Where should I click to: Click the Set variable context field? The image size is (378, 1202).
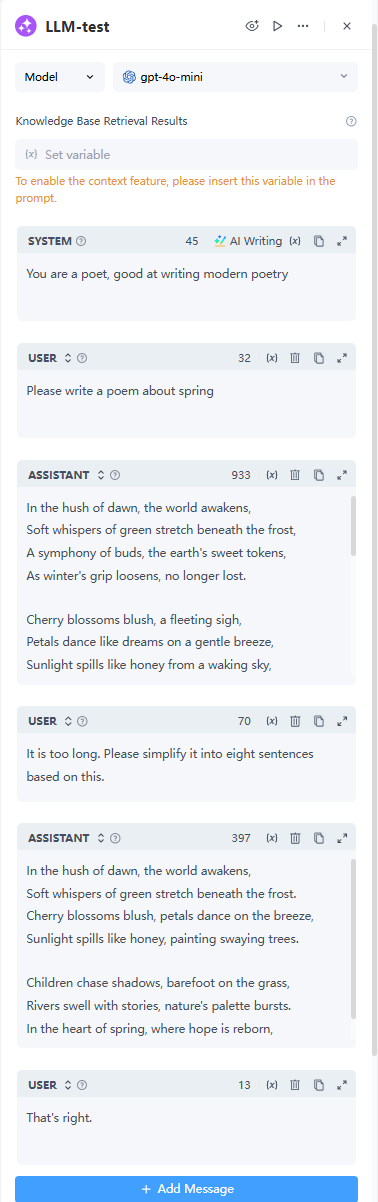point(187,154)
